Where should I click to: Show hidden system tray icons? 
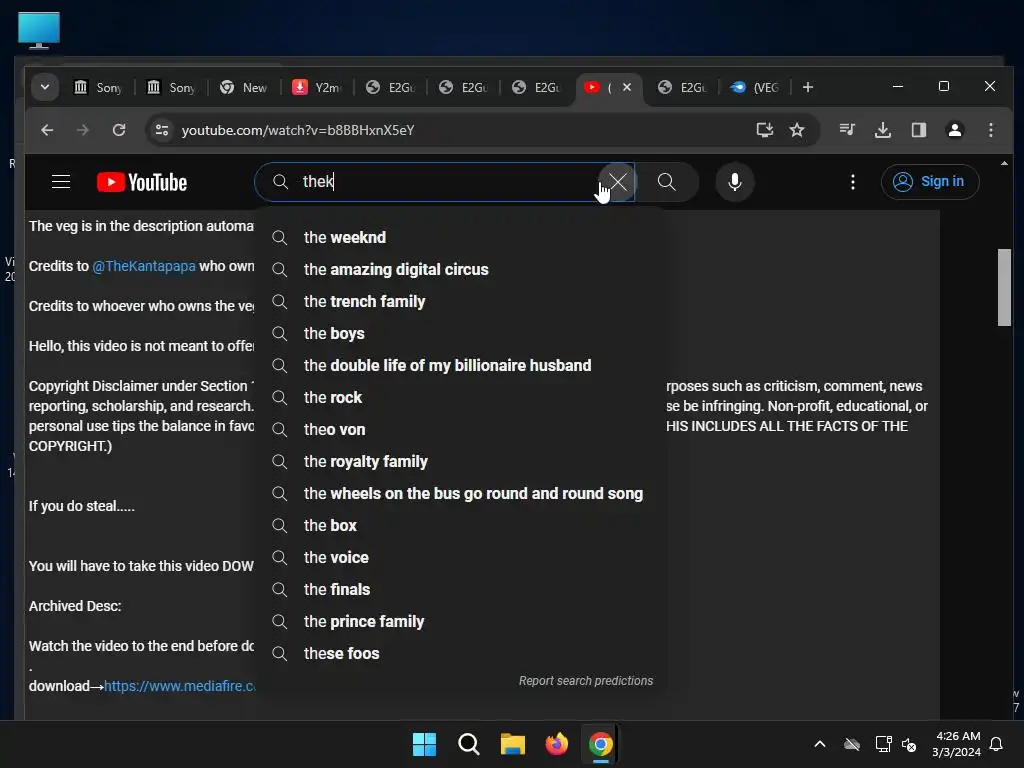click(x=820, y=744)
